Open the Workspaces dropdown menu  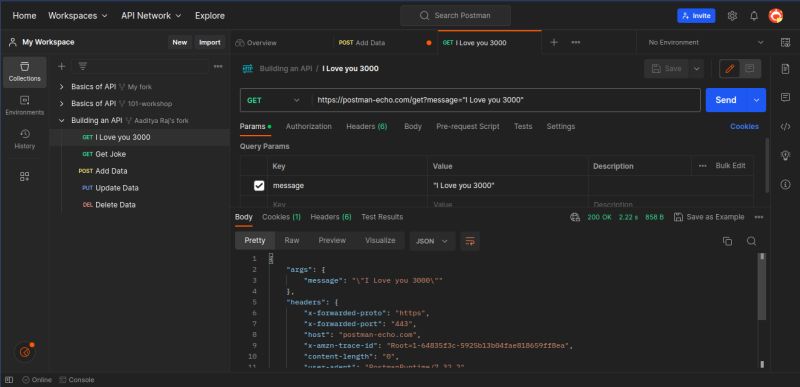[x=78, y=16]
